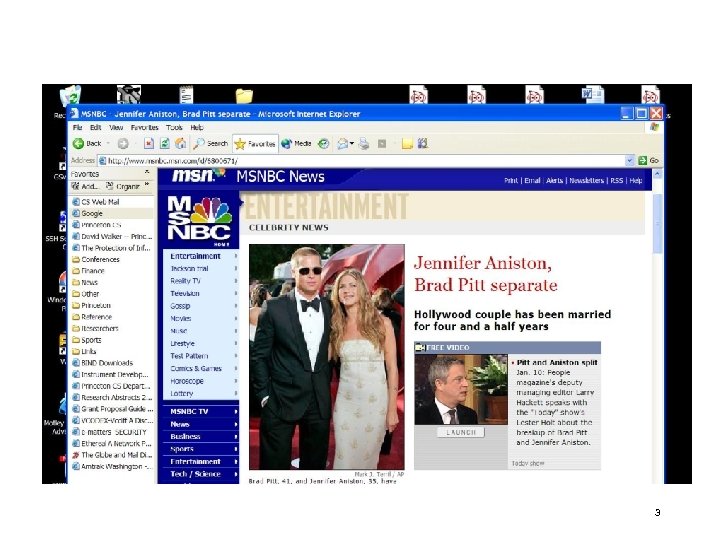
Task: Click the Mail envelope toolbar icon
Action: [343, 144]
